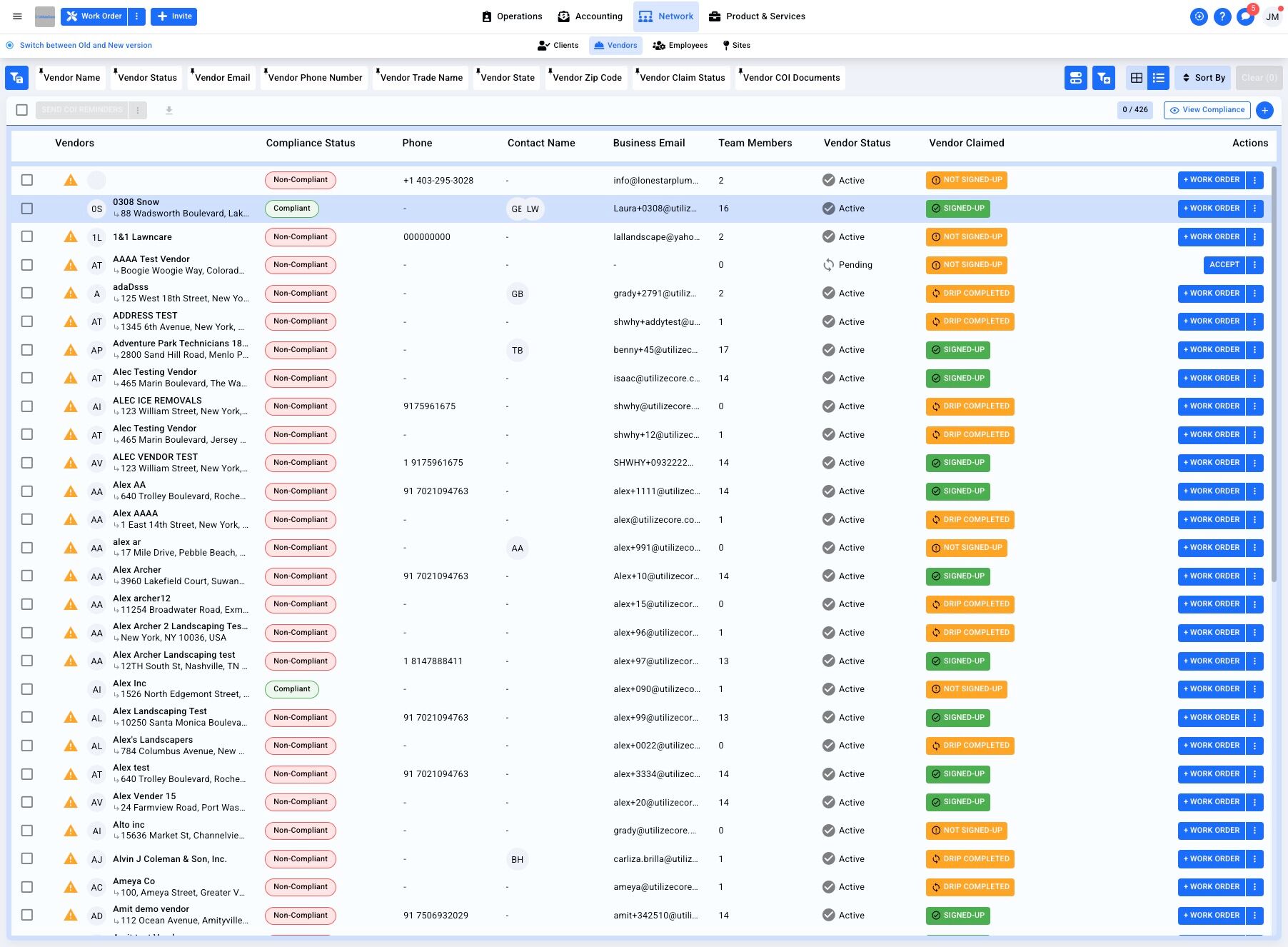The height and width of the screenshot is (947, 1288).
Task: Switch to list view icon
Action: pos(1159,78)
